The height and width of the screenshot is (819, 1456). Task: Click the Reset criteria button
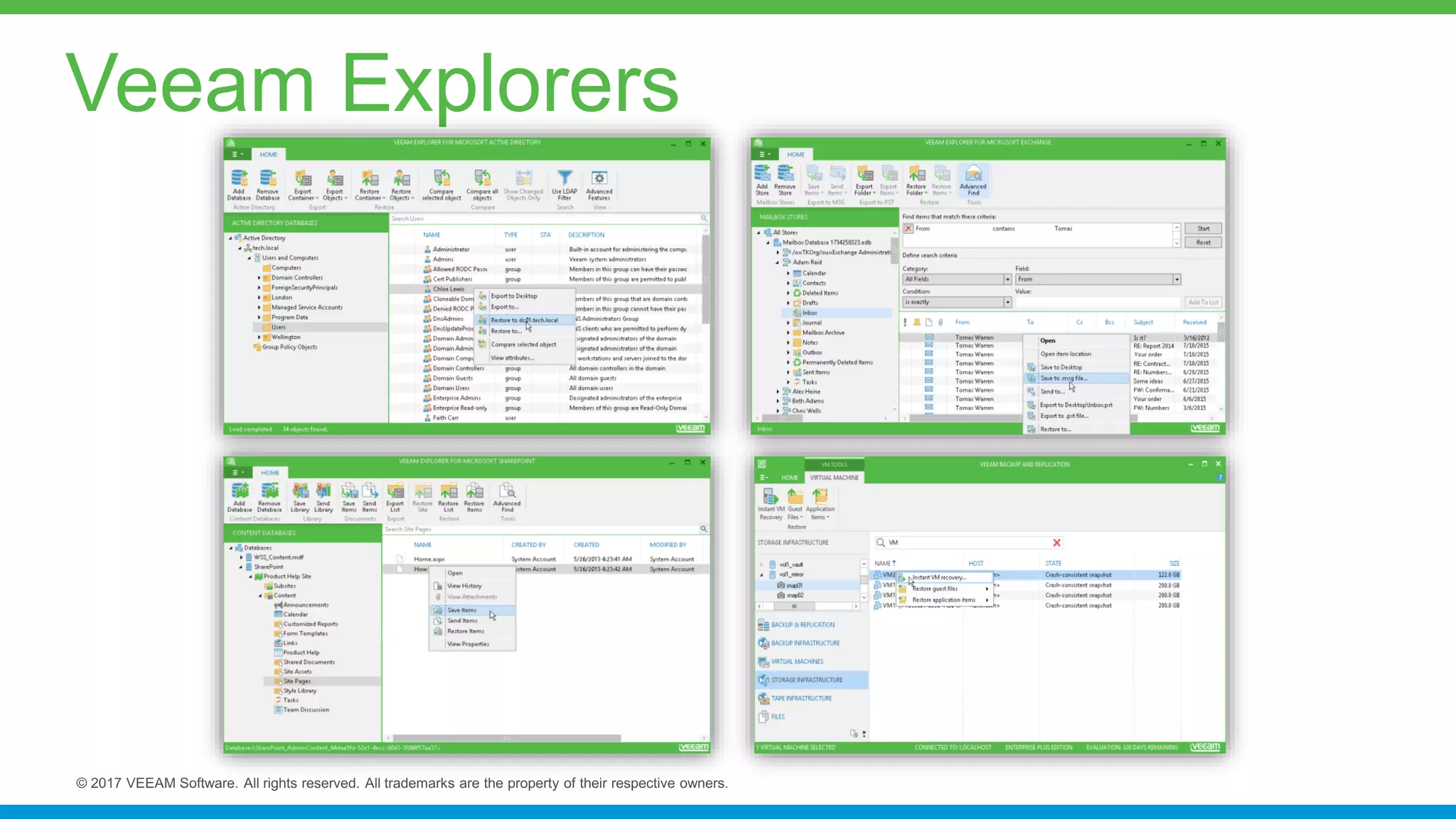1203,242
